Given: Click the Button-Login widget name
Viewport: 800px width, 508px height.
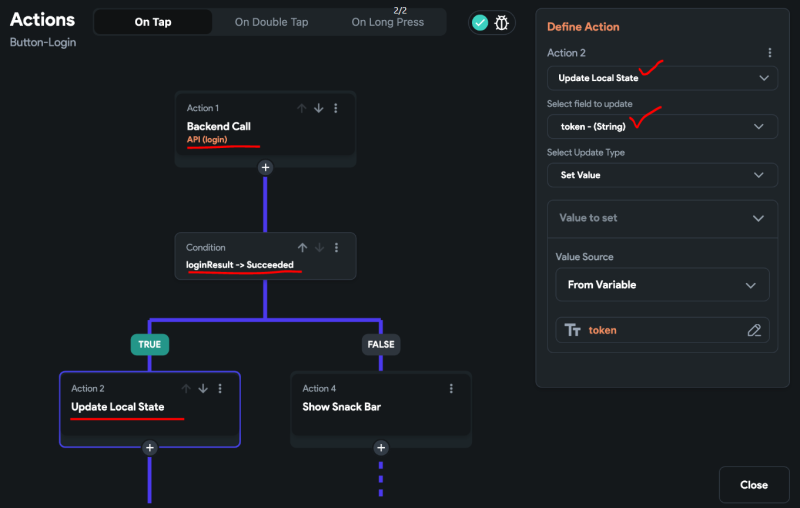Looking at the screenshot, I should (43, 42).
